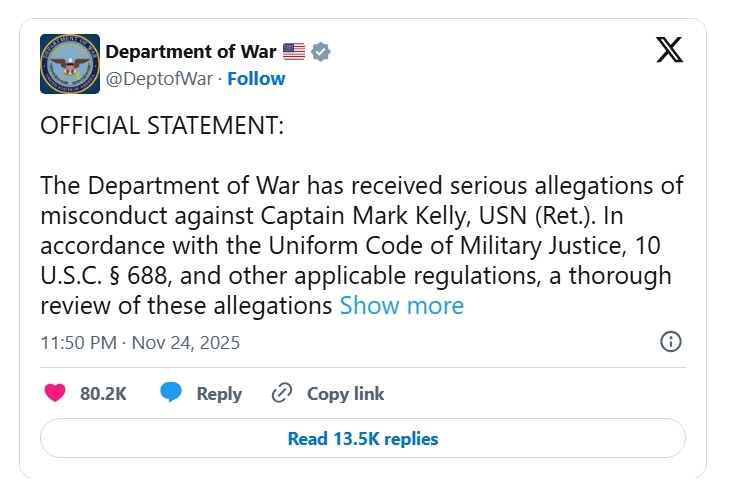Image resolution: width=729 pixels, height=490 pixels.
Task: Click the gray verified badge
Action: tap(321, 51)
